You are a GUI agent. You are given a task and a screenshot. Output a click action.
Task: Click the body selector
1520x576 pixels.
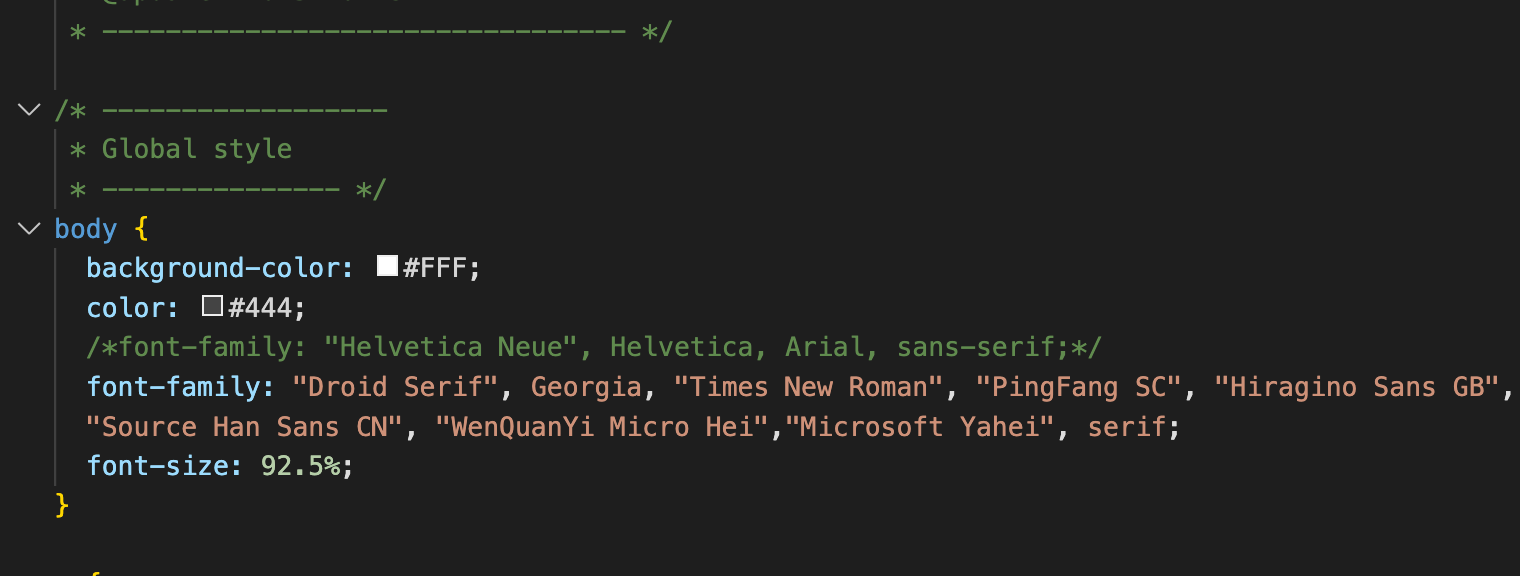click(86, 229)
